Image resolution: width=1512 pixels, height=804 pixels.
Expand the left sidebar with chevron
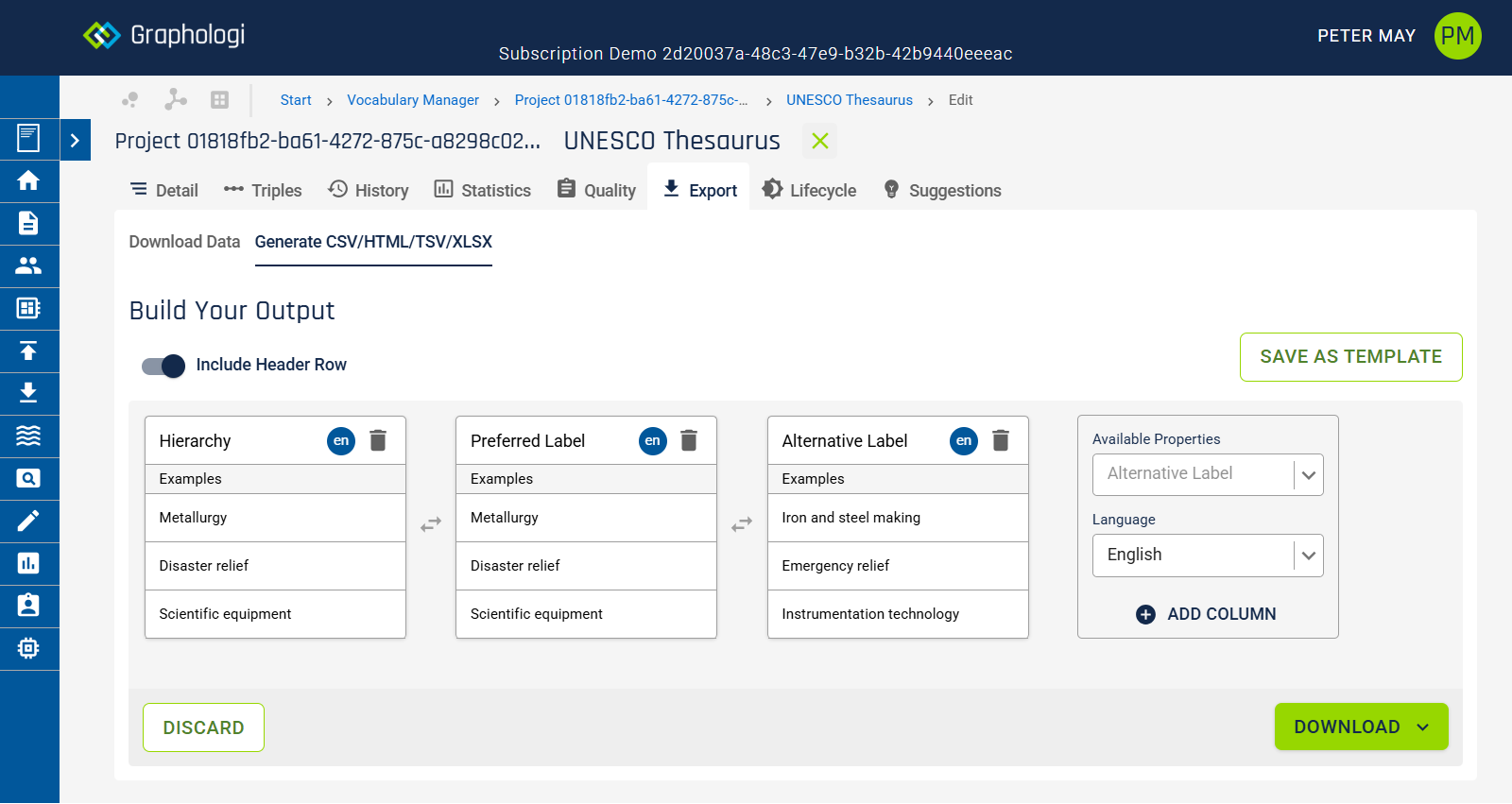click(75, 140)
